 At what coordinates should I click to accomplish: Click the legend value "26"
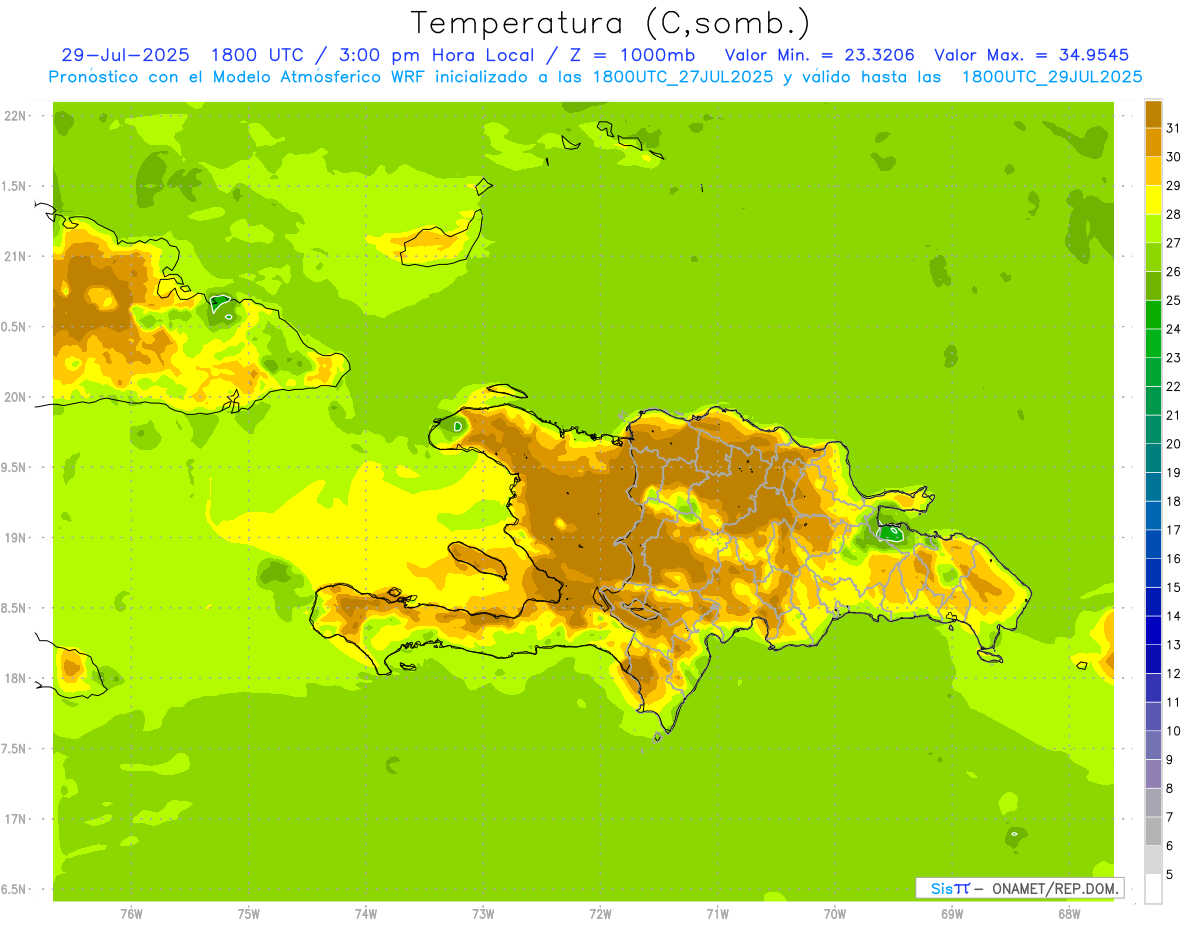(1174, 271)
